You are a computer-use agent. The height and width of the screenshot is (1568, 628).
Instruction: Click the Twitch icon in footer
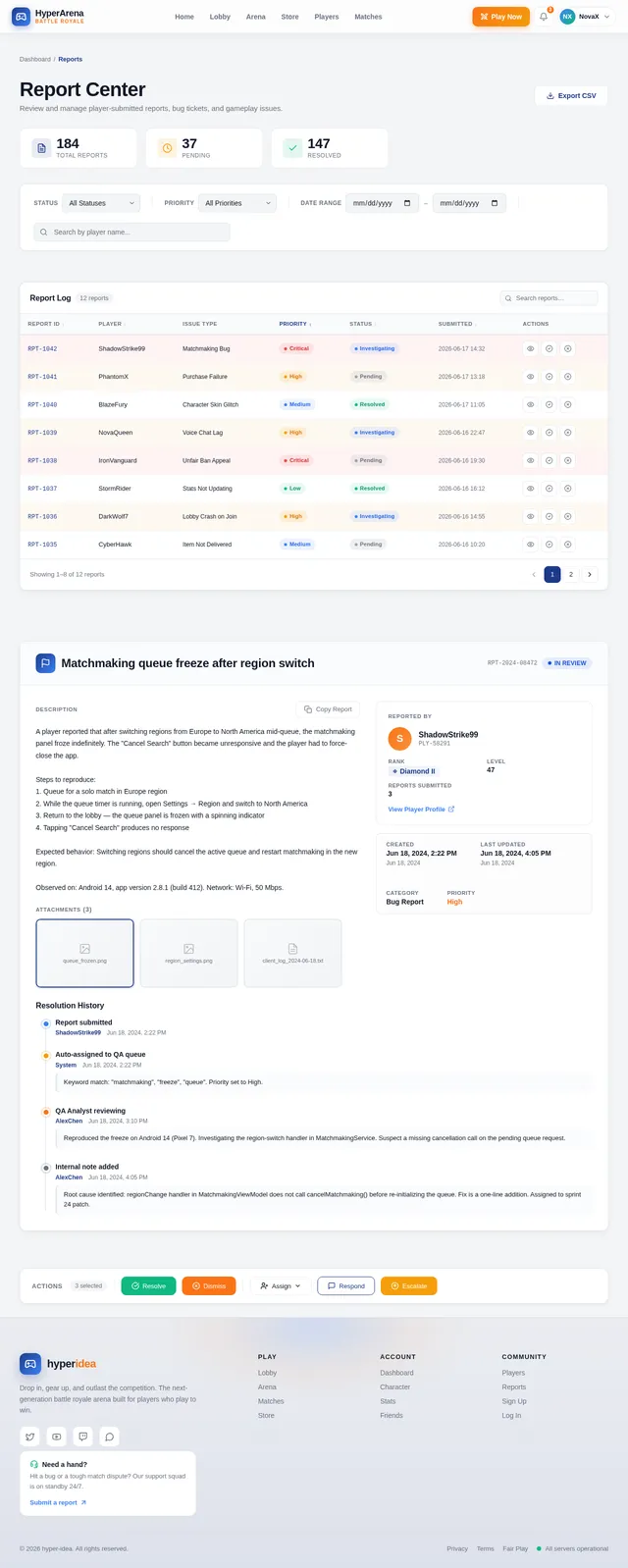[x=83, y=1437]
